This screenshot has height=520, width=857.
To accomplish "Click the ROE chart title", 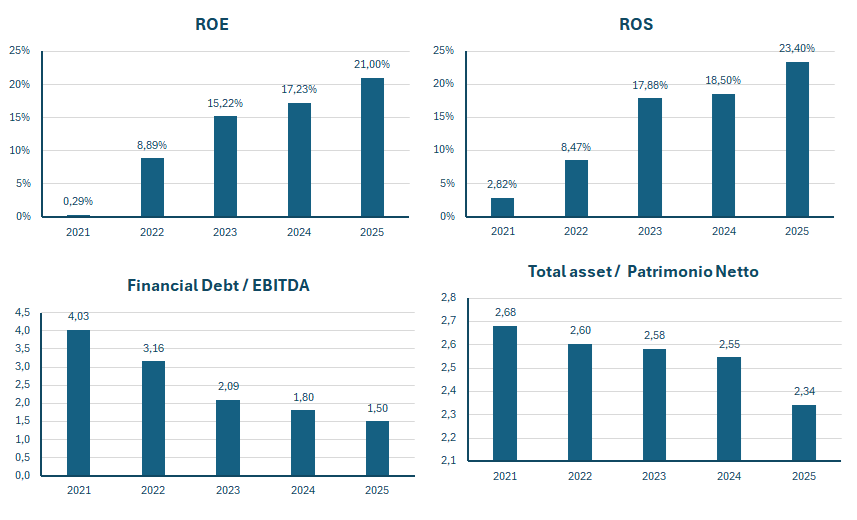I will pos(212,24).
